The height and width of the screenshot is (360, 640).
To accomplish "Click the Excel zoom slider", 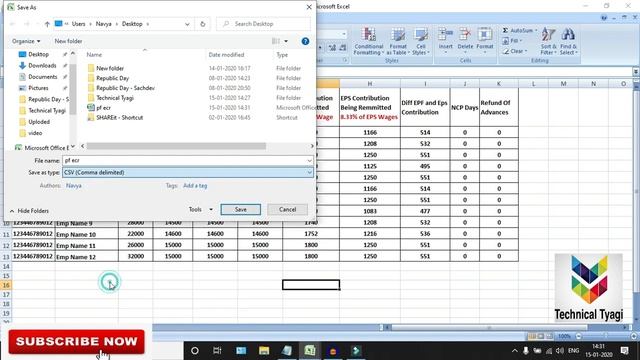I will pyautogui.click(x=606, y=336).
